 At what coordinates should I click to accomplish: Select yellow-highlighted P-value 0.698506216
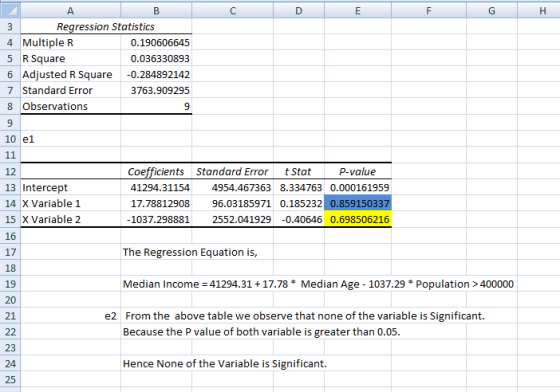coord(358,219)
